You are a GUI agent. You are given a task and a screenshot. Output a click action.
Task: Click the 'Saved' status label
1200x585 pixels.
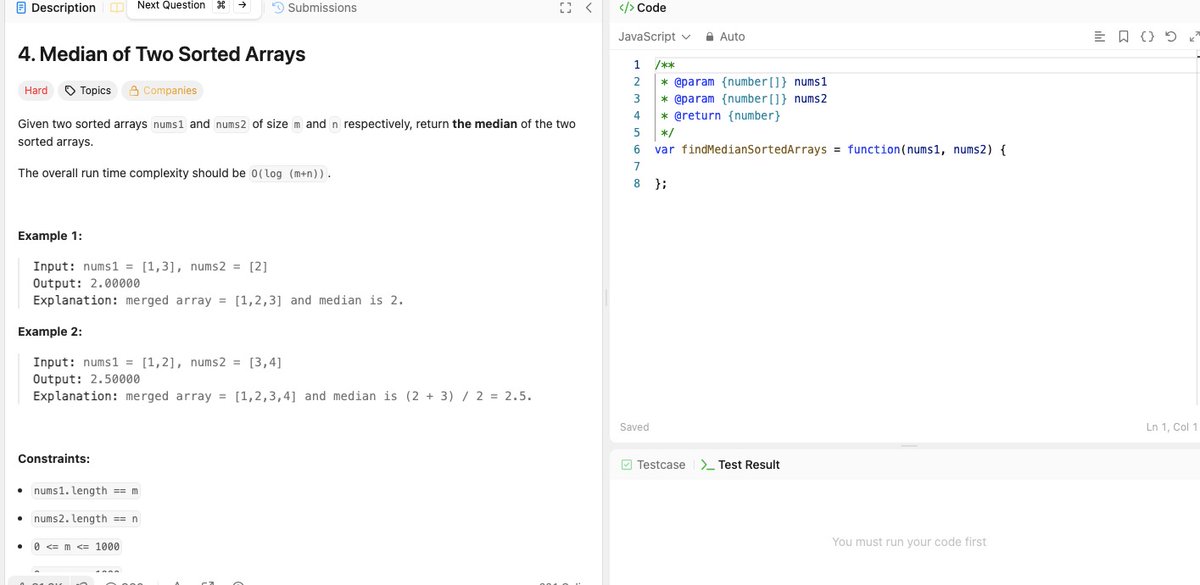(634, 427)
